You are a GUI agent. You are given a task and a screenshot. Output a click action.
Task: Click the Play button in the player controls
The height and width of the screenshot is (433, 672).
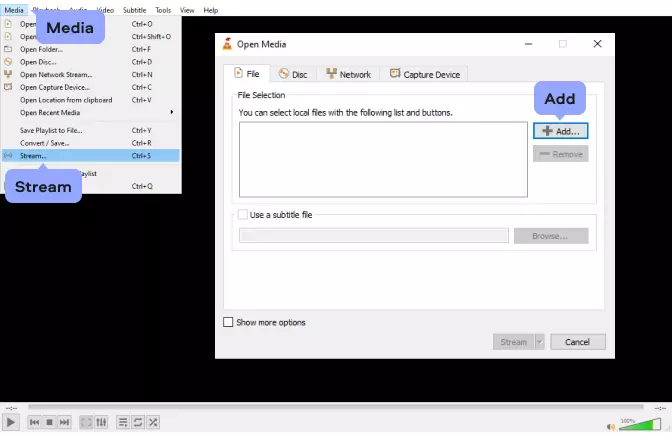tap(10, 422)
